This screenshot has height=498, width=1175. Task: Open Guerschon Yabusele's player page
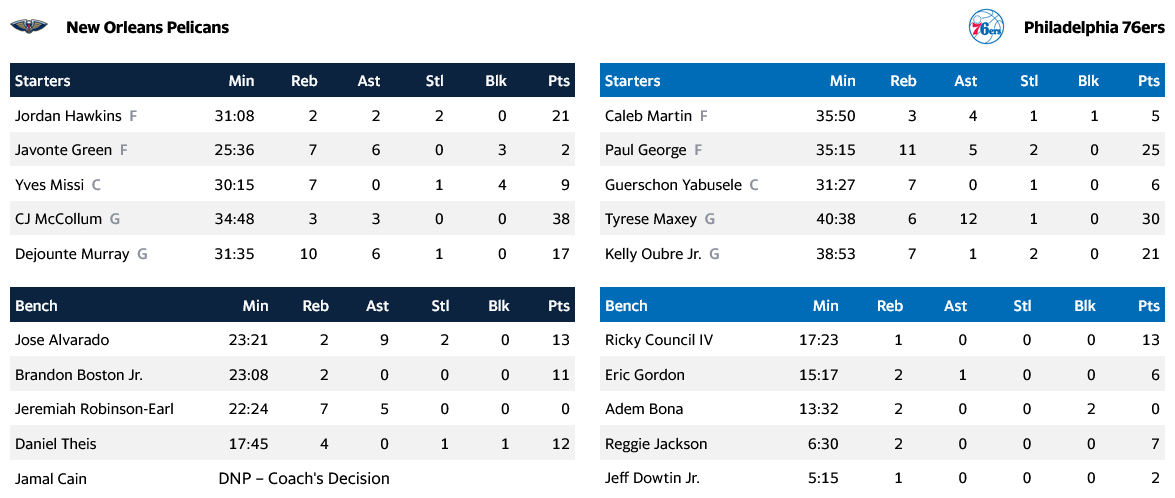pyautogui.click(x=674, y=185)
